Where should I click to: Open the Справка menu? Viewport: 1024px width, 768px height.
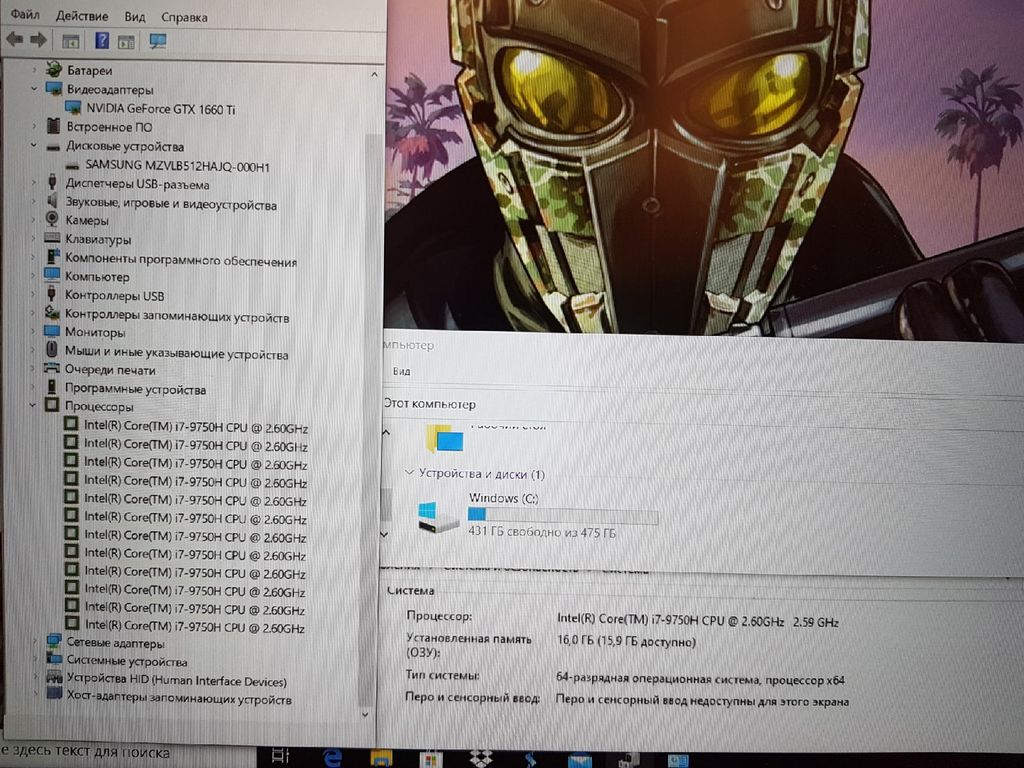[x=184, y=16]
